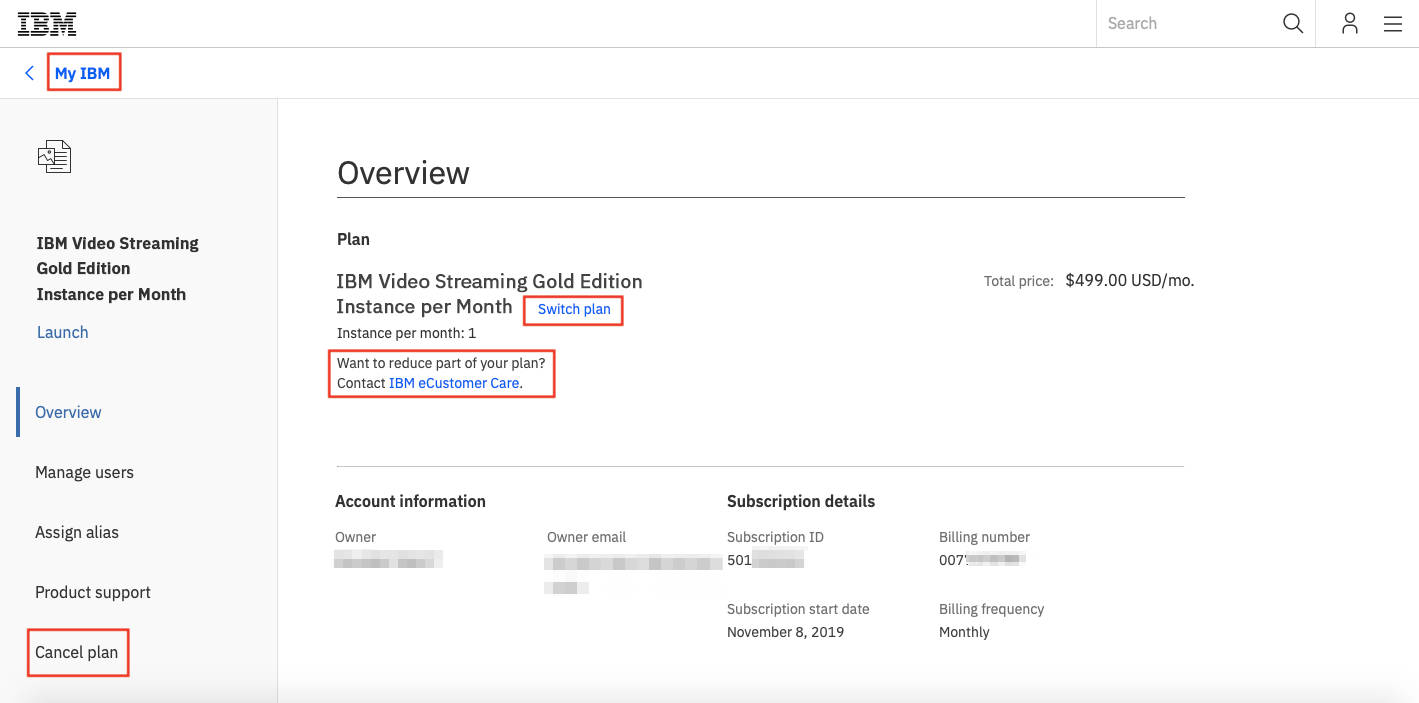Click the Switch plan link
Viewport: 1419px width, 703px height.
(574, 309)
